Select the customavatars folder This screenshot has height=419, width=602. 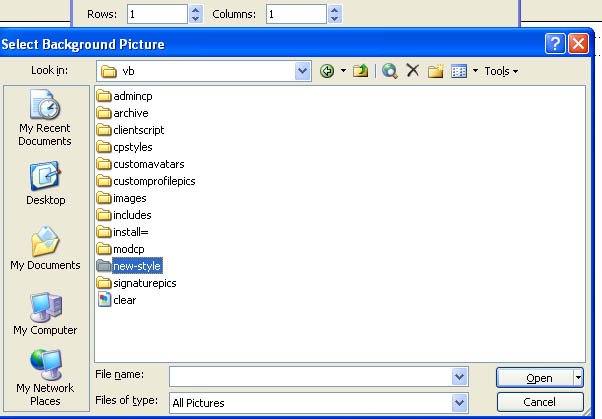point(141,164)
